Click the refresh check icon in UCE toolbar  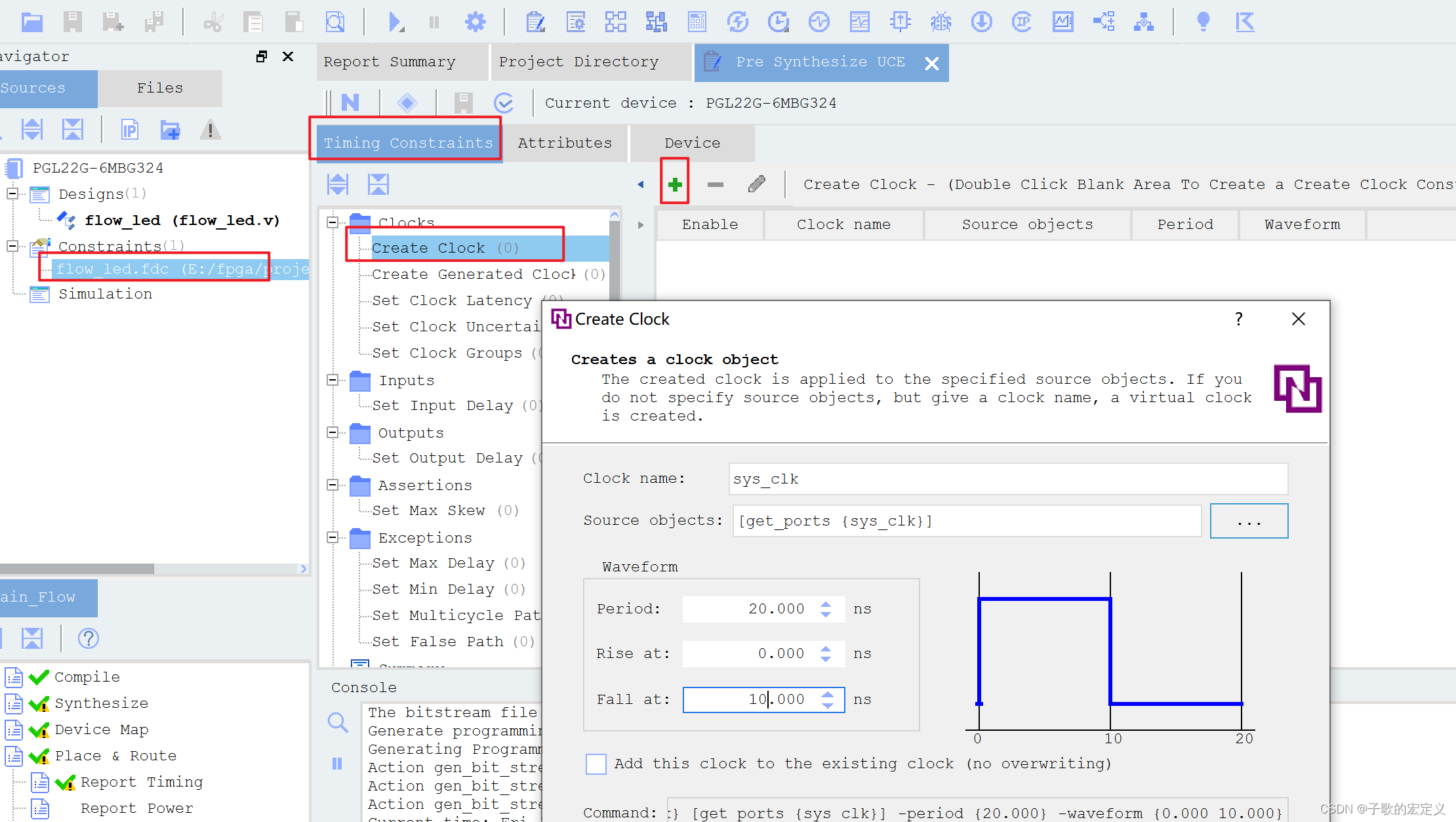tap(504, 103)
